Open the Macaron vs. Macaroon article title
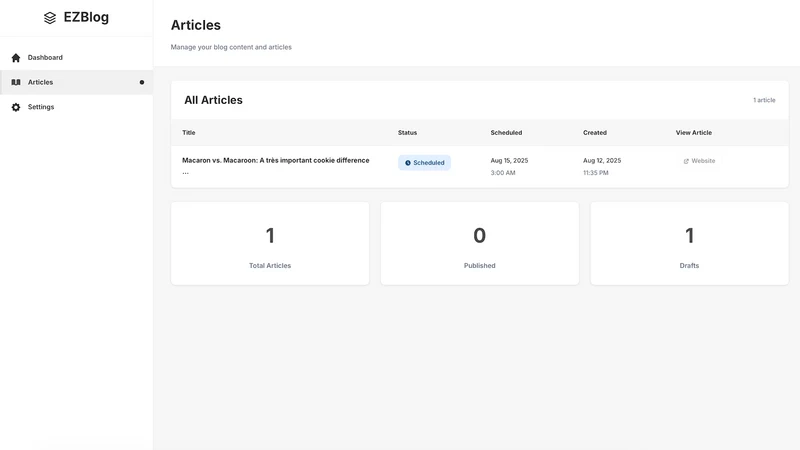 (x=276, y=160)
